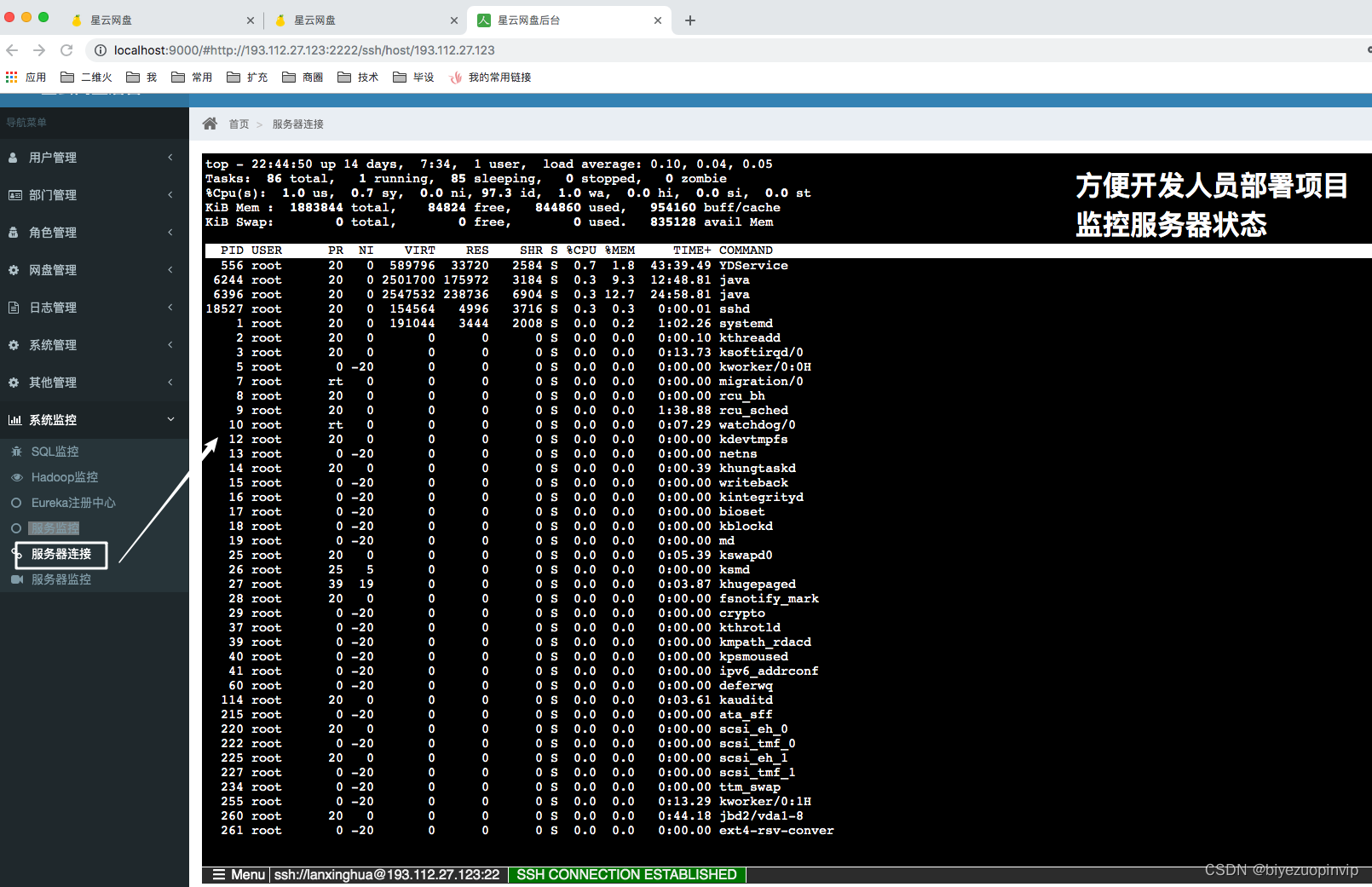The height and width of the screenshot is (887, 1372).
Task: Select the 星云网盘后台 browser tab
Action: pos(569,20)
